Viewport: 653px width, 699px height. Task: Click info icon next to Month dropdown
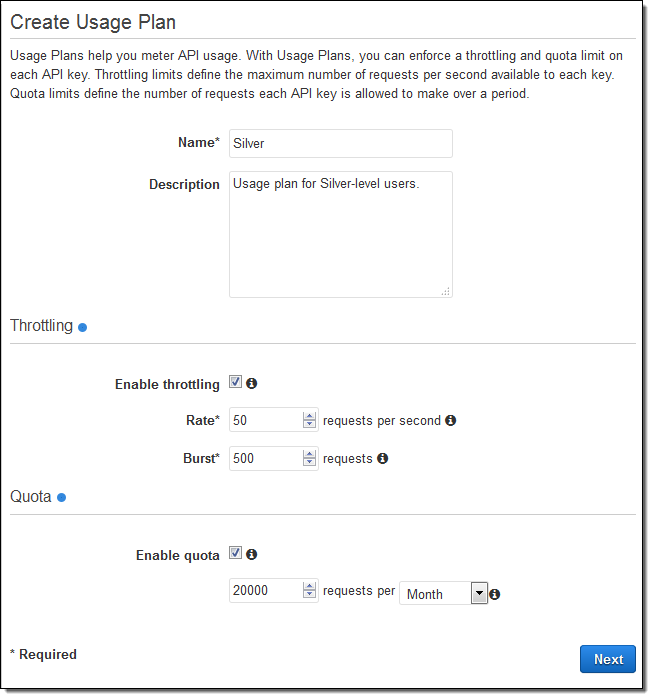(x=495, y=594)
